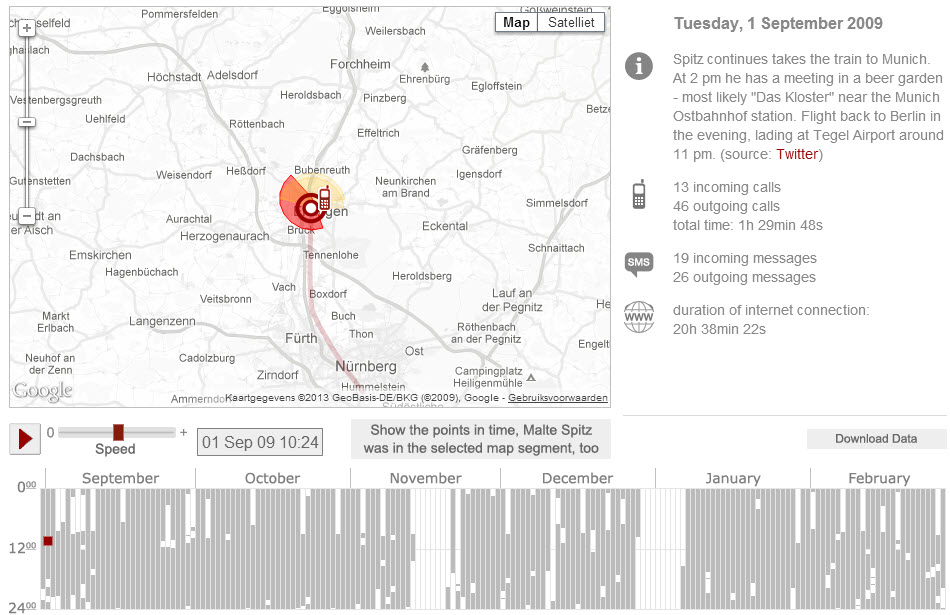Click the campsite triangle icon near Campingplatz Heiligenmühle
The height and width of the screenshot is (615, 950).
[x=531, y=377]
